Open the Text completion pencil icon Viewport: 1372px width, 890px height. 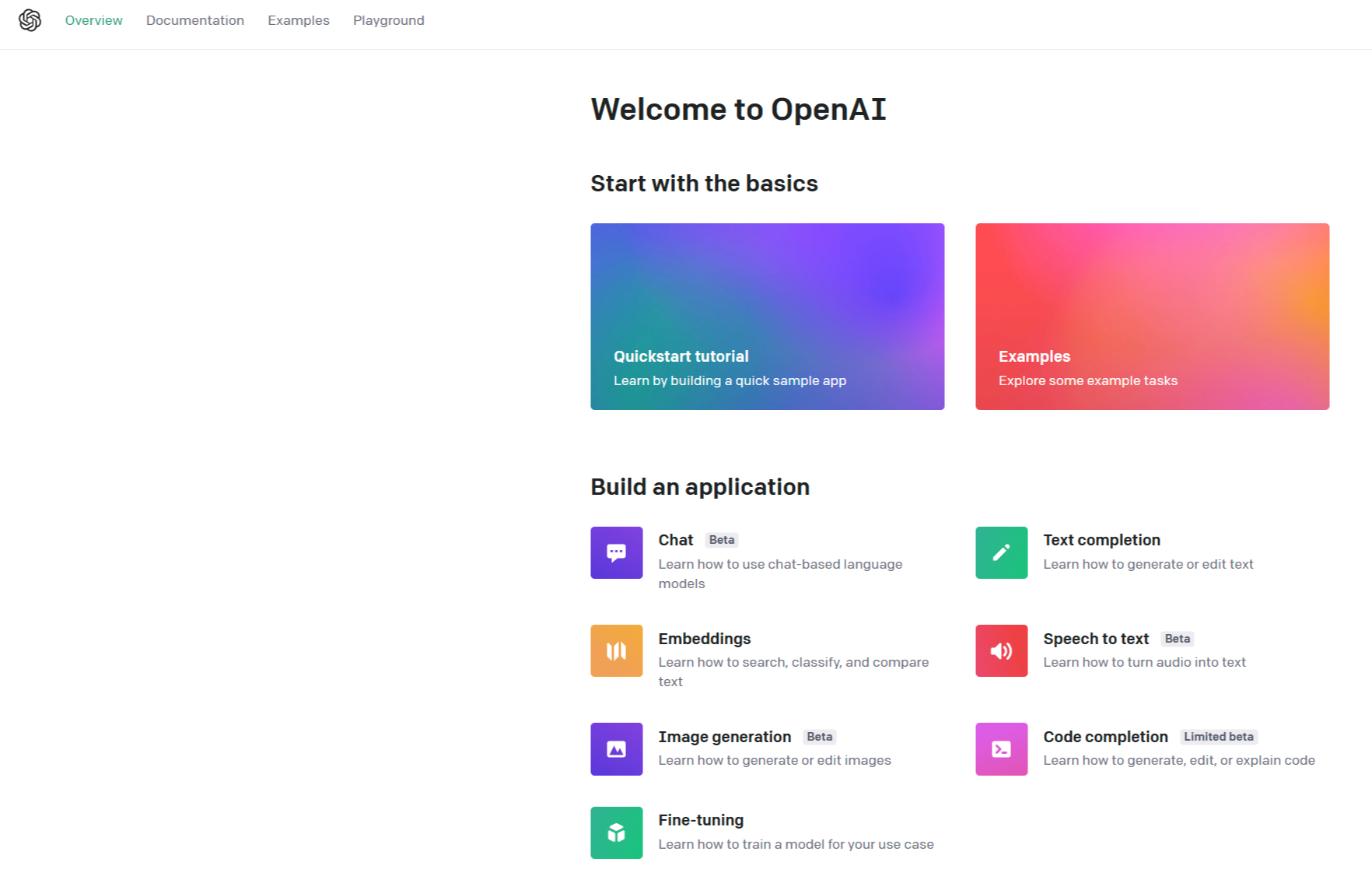tap(1001, 552)
